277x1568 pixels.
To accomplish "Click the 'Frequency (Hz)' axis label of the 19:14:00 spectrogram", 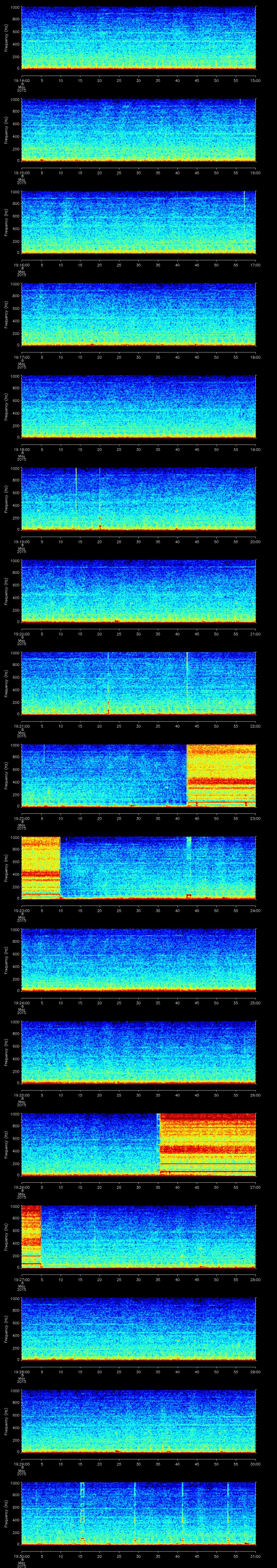I will pyautogui.click(x=6, y=38).
